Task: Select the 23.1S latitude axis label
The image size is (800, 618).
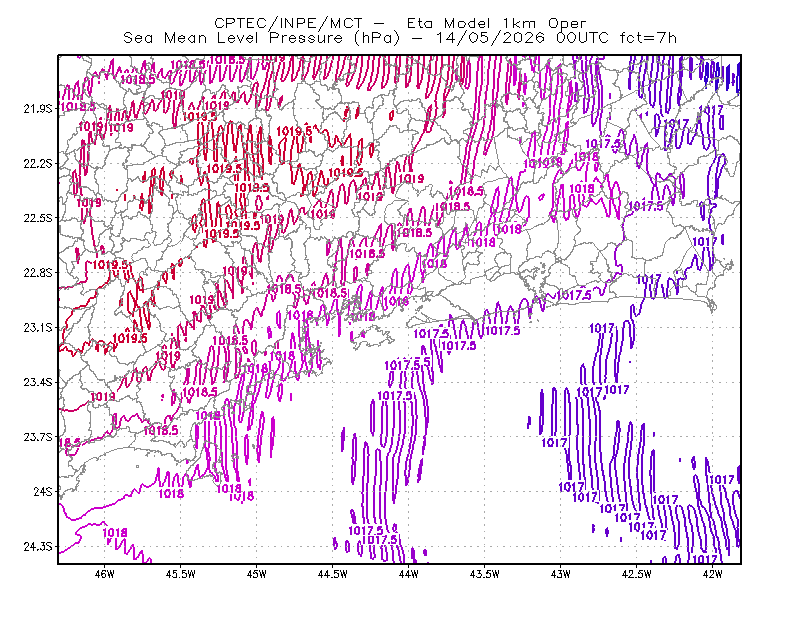Action: click(x=38, y=327)
